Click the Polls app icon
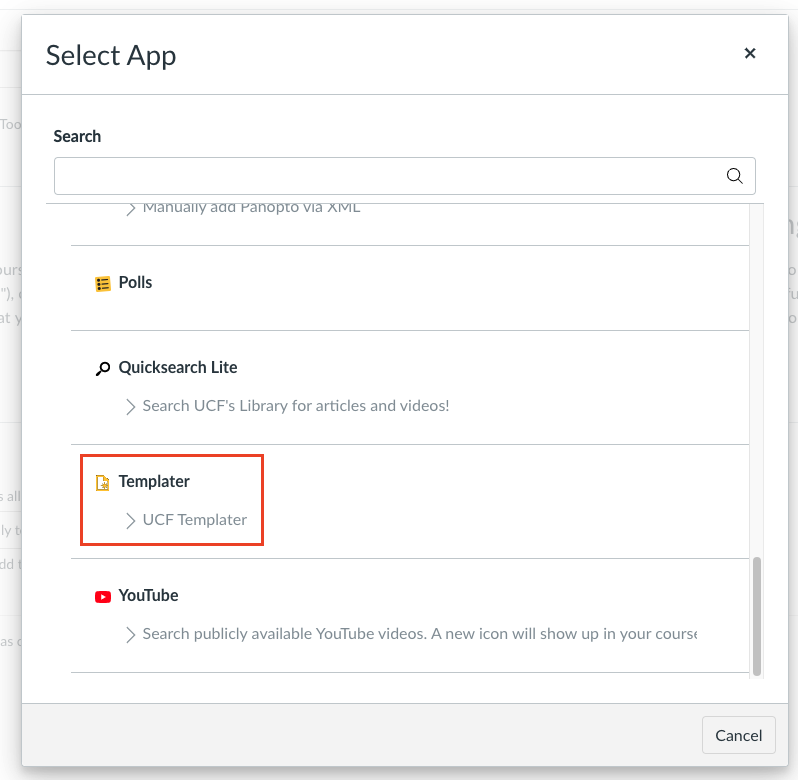The height and width of the screenshot is (780, 798). click(x=103, y=283)
